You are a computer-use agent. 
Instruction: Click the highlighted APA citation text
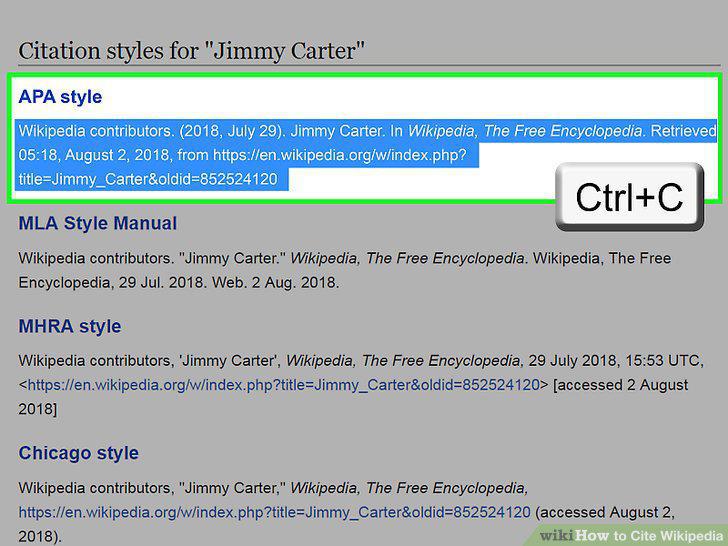pos(366,155)
